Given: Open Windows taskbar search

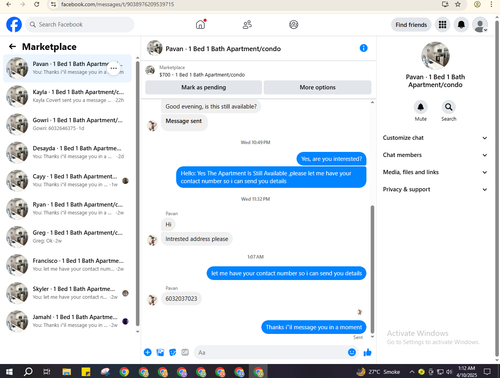Looking at the screenshot, I should click(28, 371).
